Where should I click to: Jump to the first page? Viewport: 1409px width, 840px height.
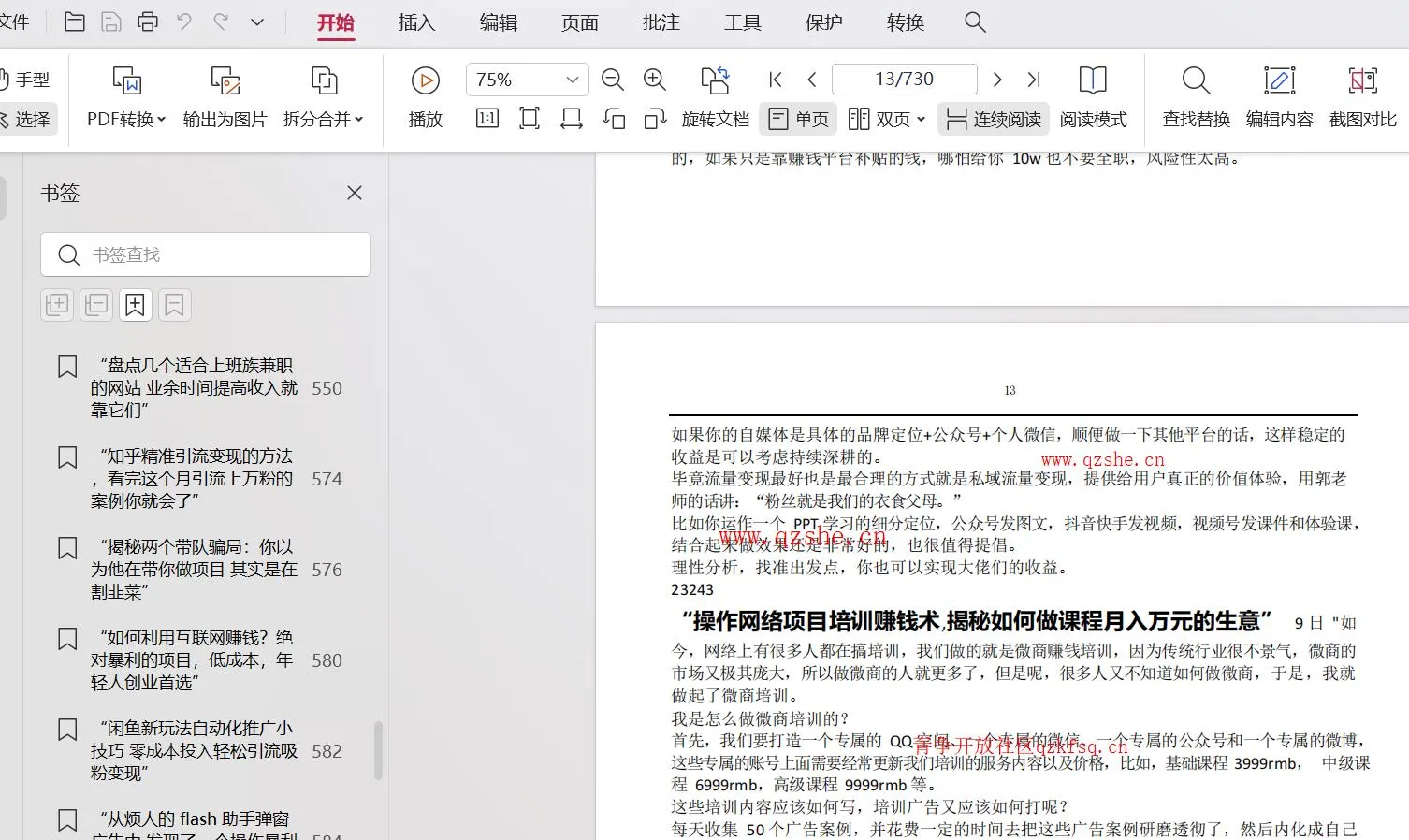pyautogui.click(x=776, y=80)
